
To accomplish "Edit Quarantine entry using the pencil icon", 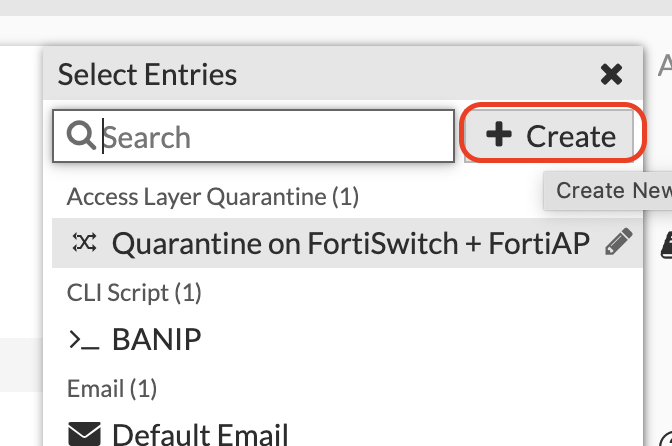I will [x=618, y=242].
